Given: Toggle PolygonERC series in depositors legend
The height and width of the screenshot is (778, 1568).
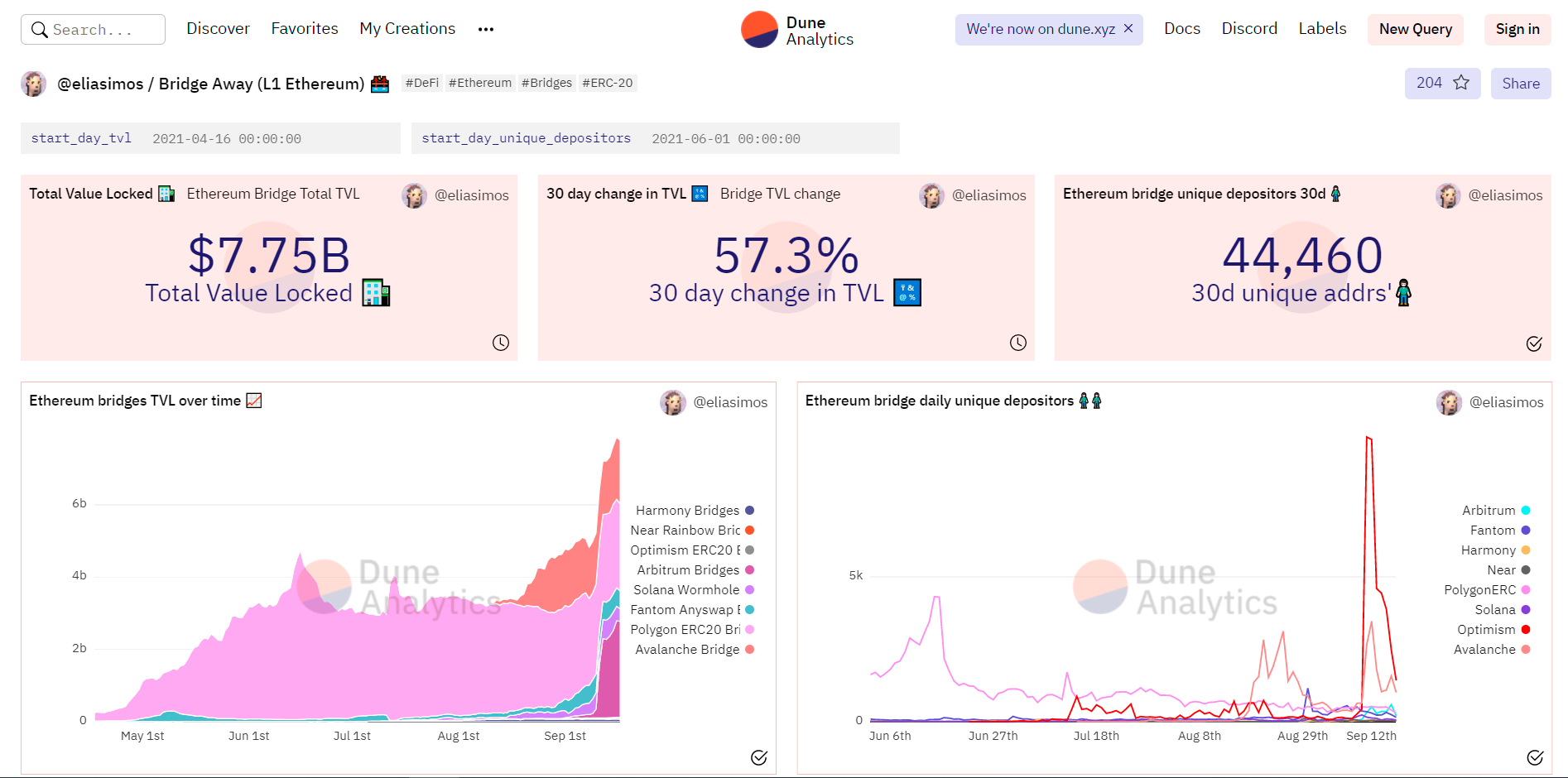Looking at the screenshot, I should point(1488,590).
